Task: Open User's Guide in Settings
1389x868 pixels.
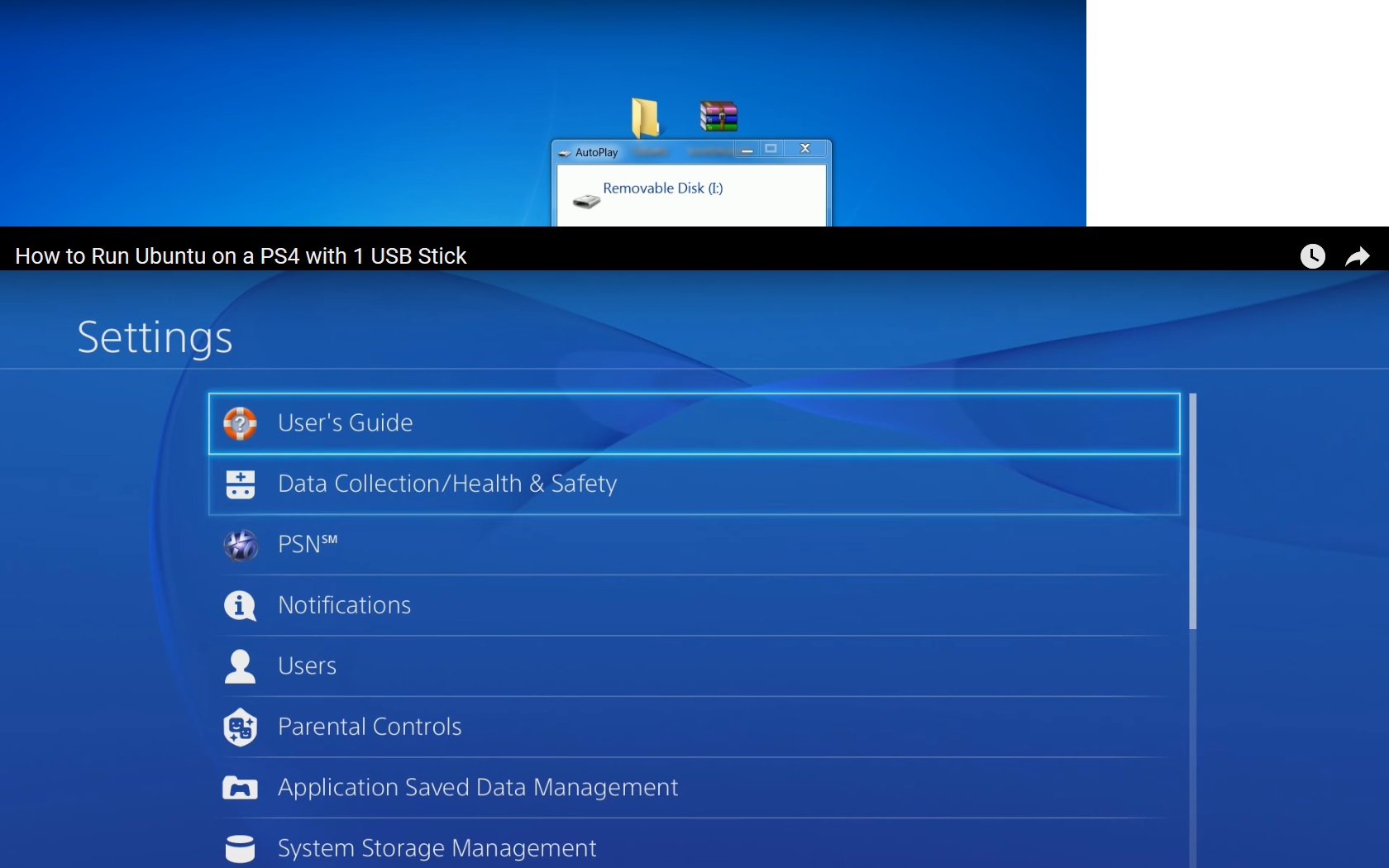Action: point(694,423)
